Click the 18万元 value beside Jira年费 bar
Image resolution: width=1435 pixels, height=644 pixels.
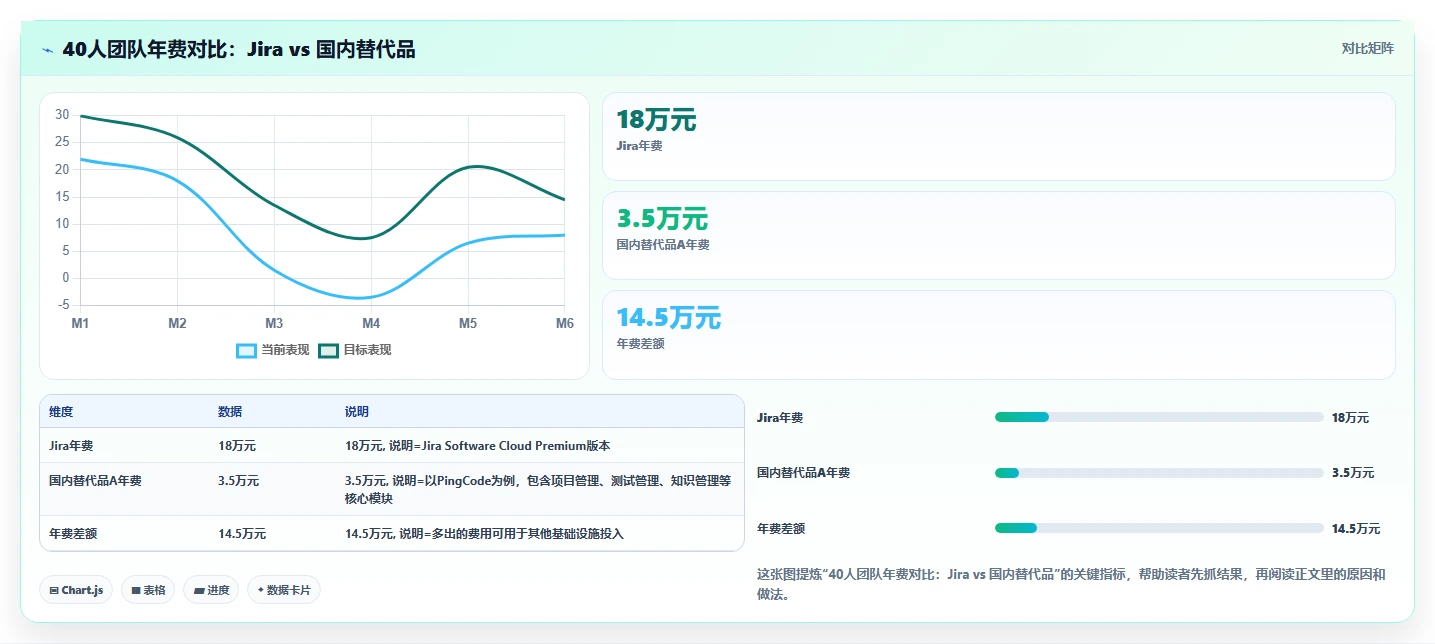(1350, 417)
